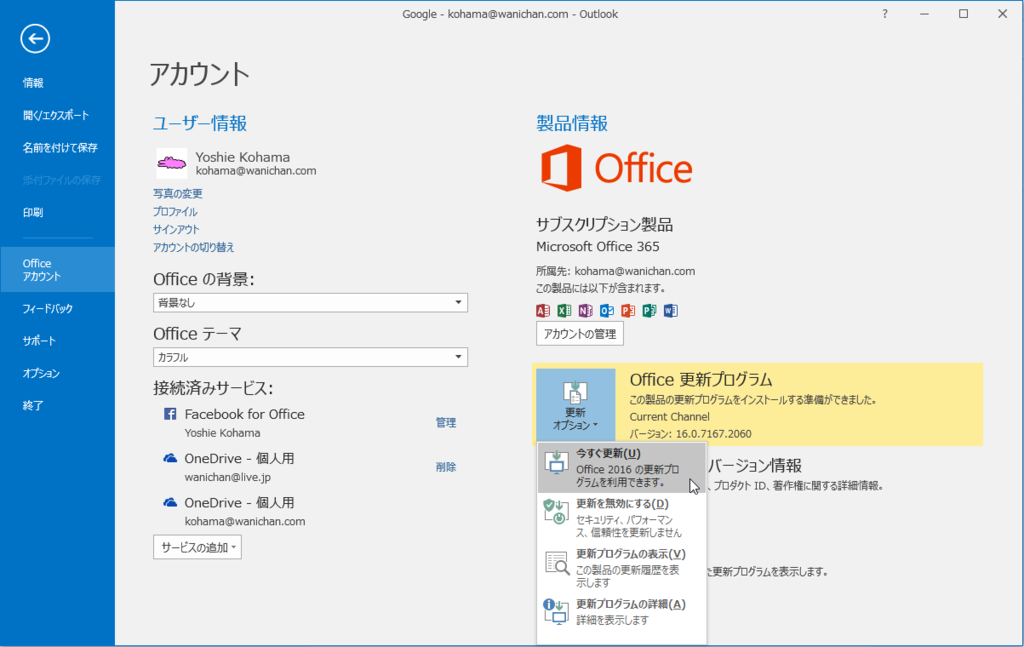Click 削除 link for OneDrive wanichan@live.jp
This screenshot has height=647, width=1024.
[x=446, y=467]
